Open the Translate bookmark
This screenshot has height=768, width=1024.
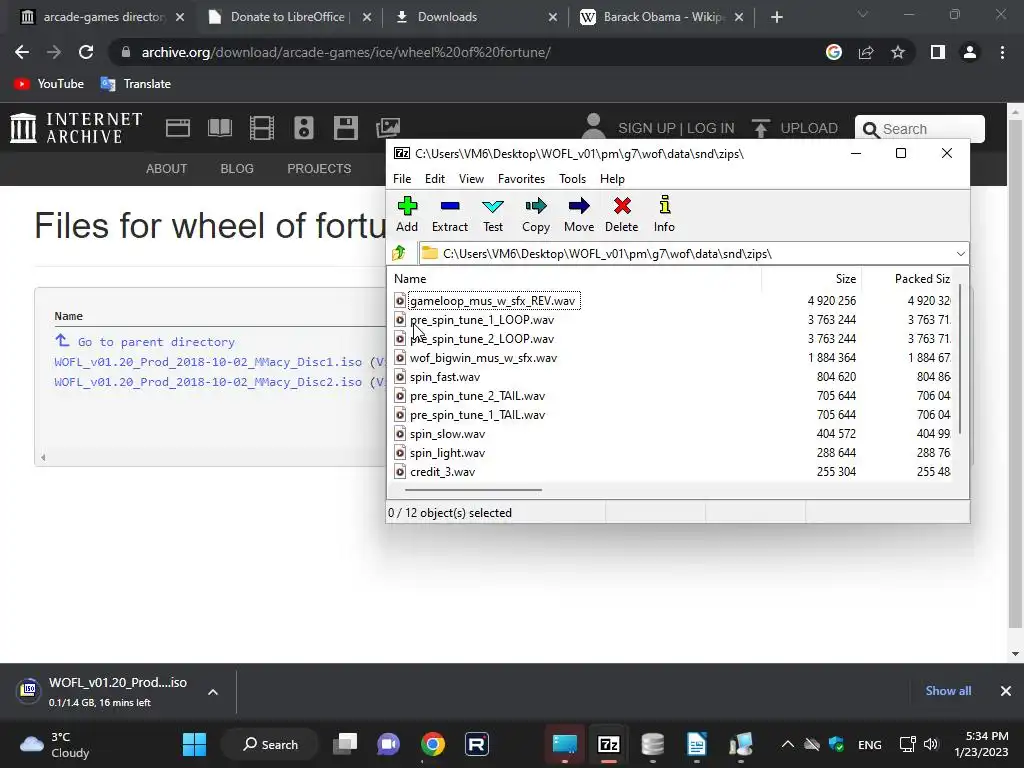(x=136, y=84)
